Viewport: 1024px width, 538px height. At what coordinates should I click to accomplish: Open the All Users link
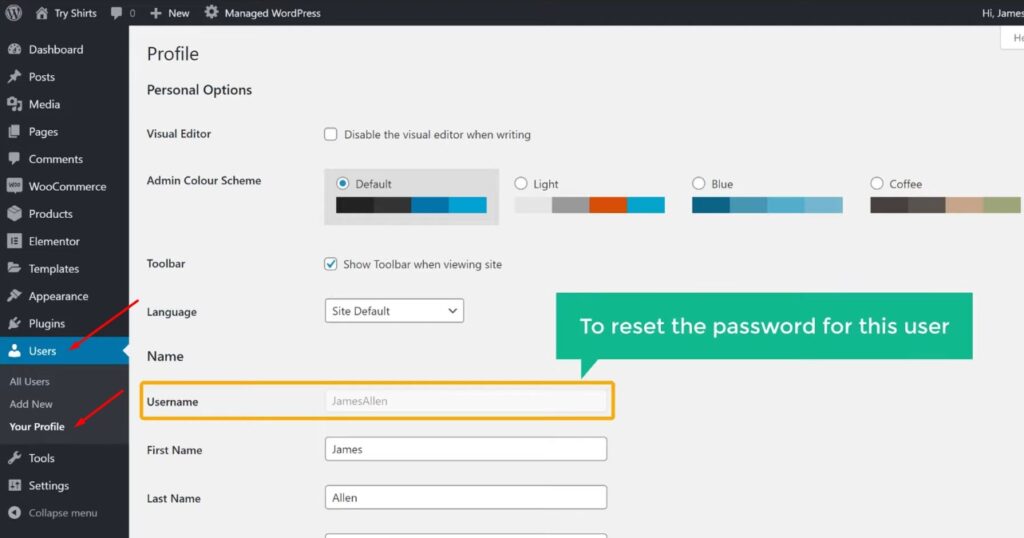pyautogui.click(x=30, y=382)
